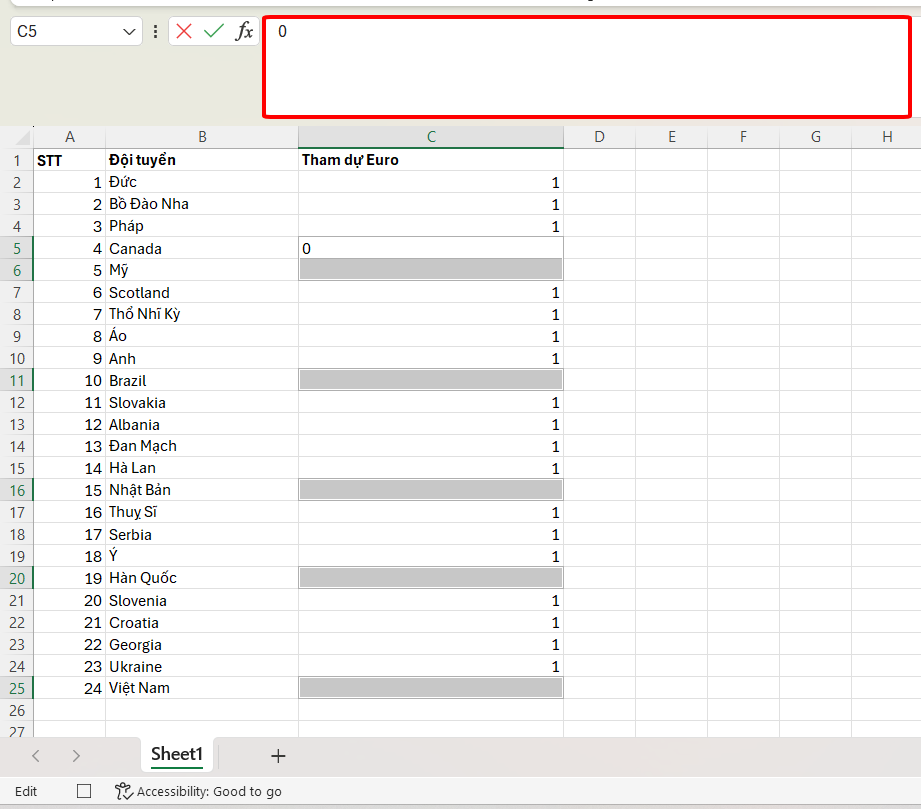Screen dimensions: 921x809
Task: Select column A header
Action: (x=69, y=137)
